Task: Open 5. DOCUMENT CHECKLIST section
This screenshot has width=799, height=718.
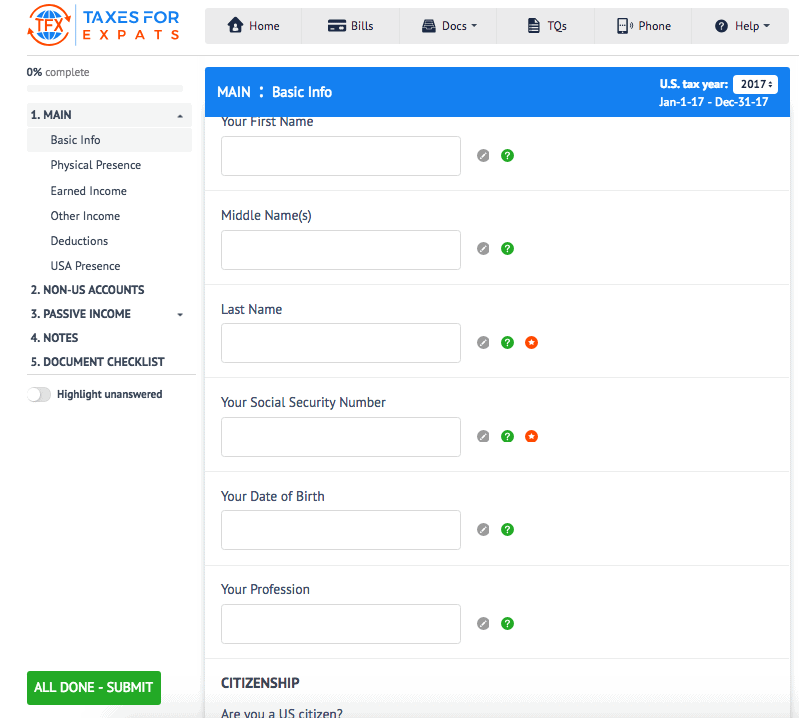Action: 97,362
